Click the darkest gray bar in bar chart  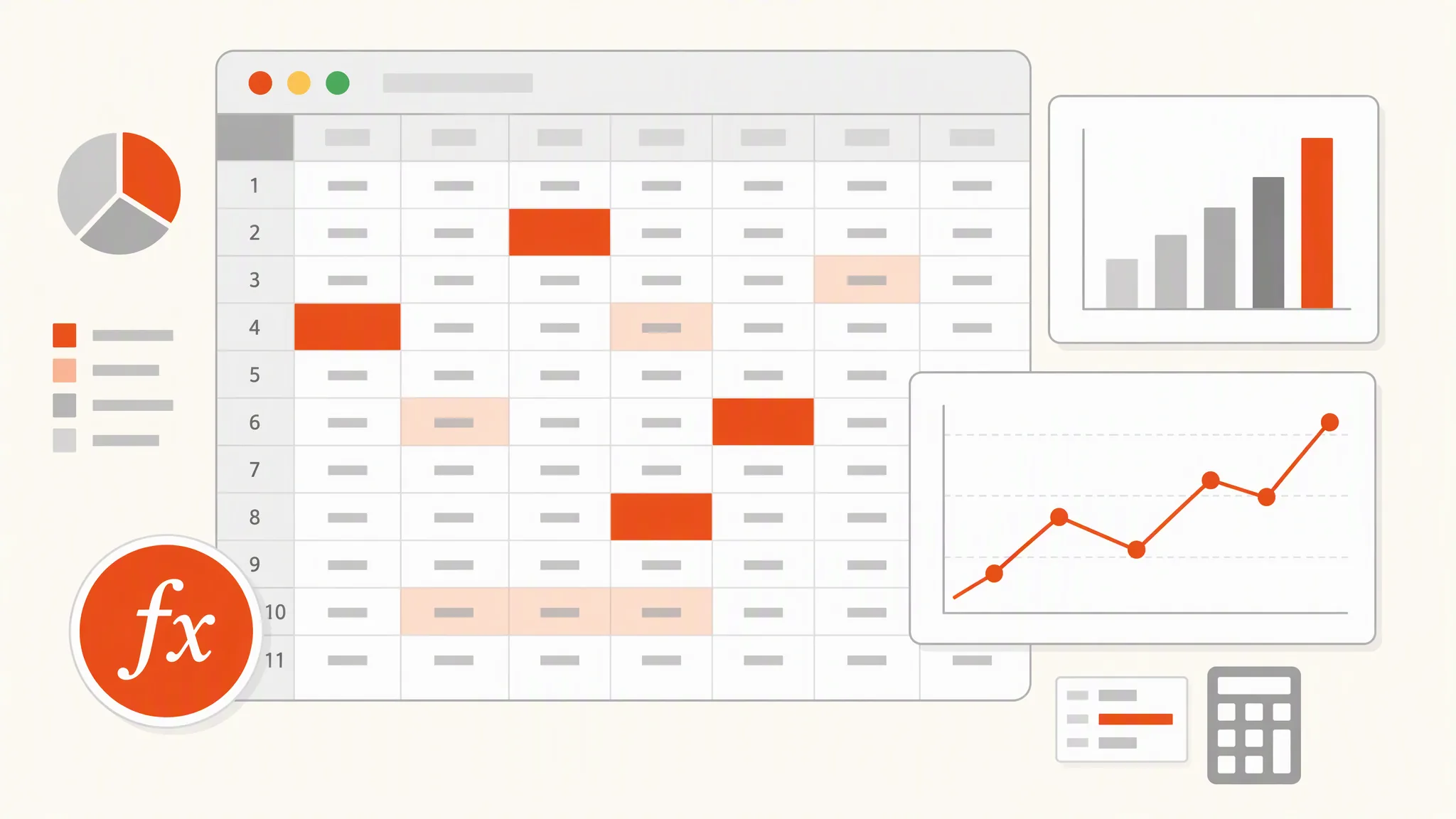[x=1268, y=243]
